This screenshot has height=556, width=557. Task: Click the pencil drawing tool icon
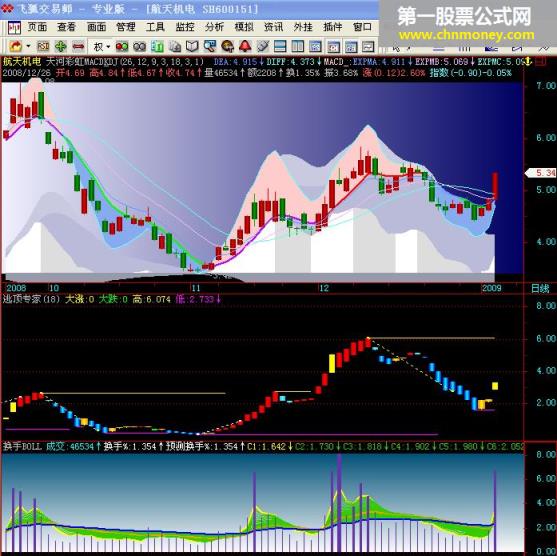(263, 47)
